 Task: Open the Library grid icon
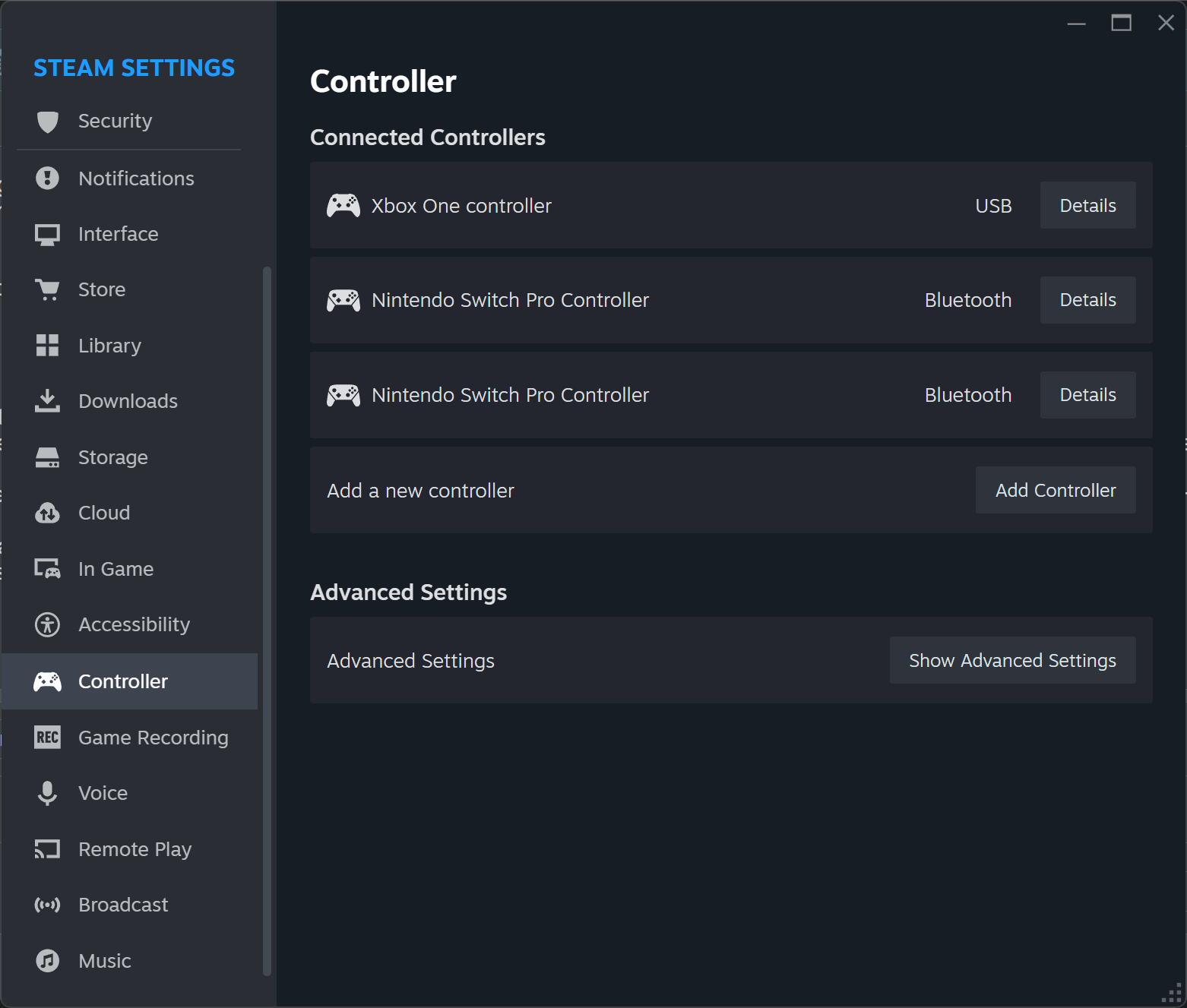[47, 346]
